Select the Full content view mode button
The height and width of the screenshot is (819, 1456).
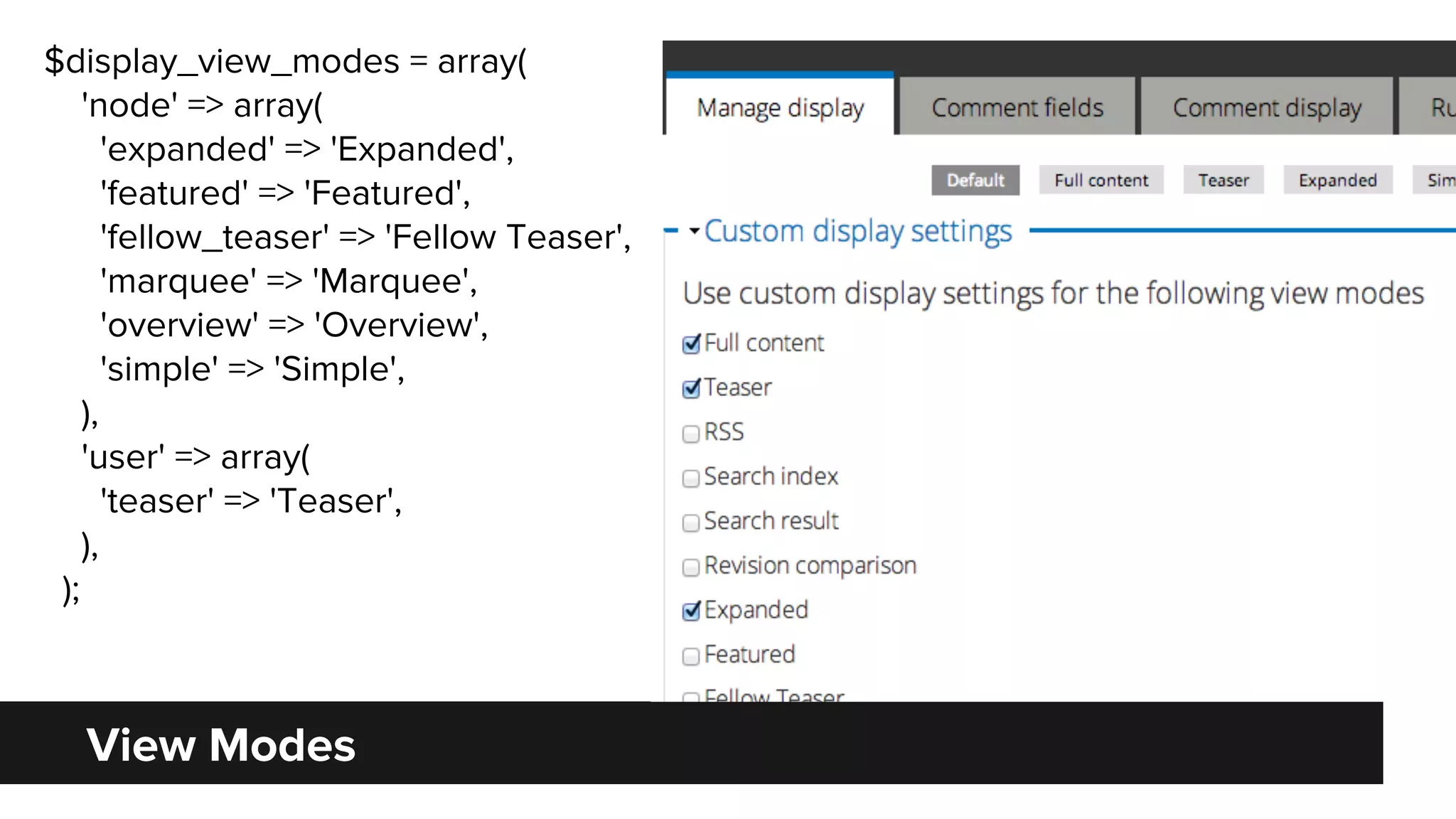click(1101, 180)
